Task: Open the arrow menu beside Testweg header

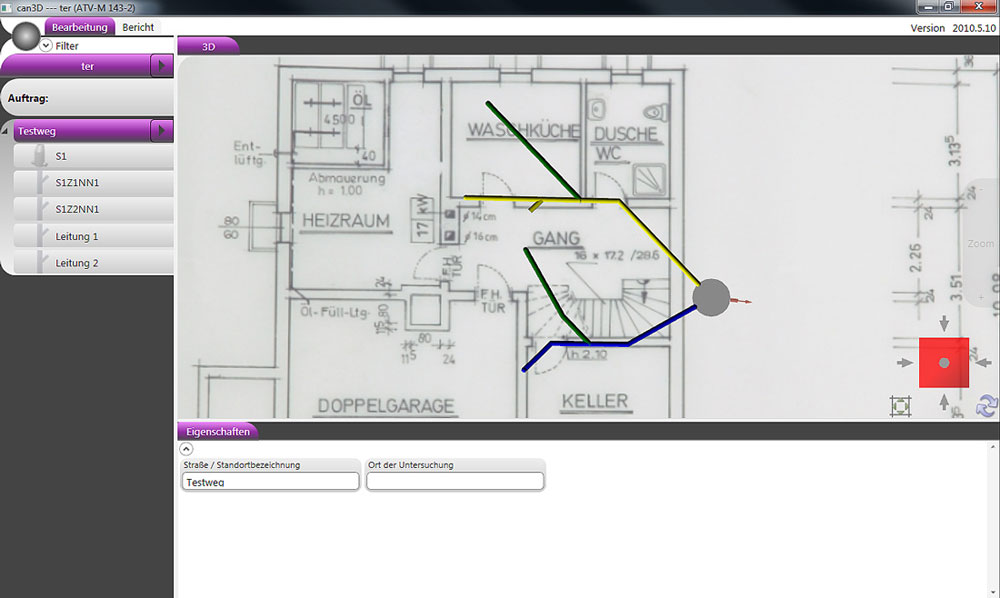Action: 162,130
